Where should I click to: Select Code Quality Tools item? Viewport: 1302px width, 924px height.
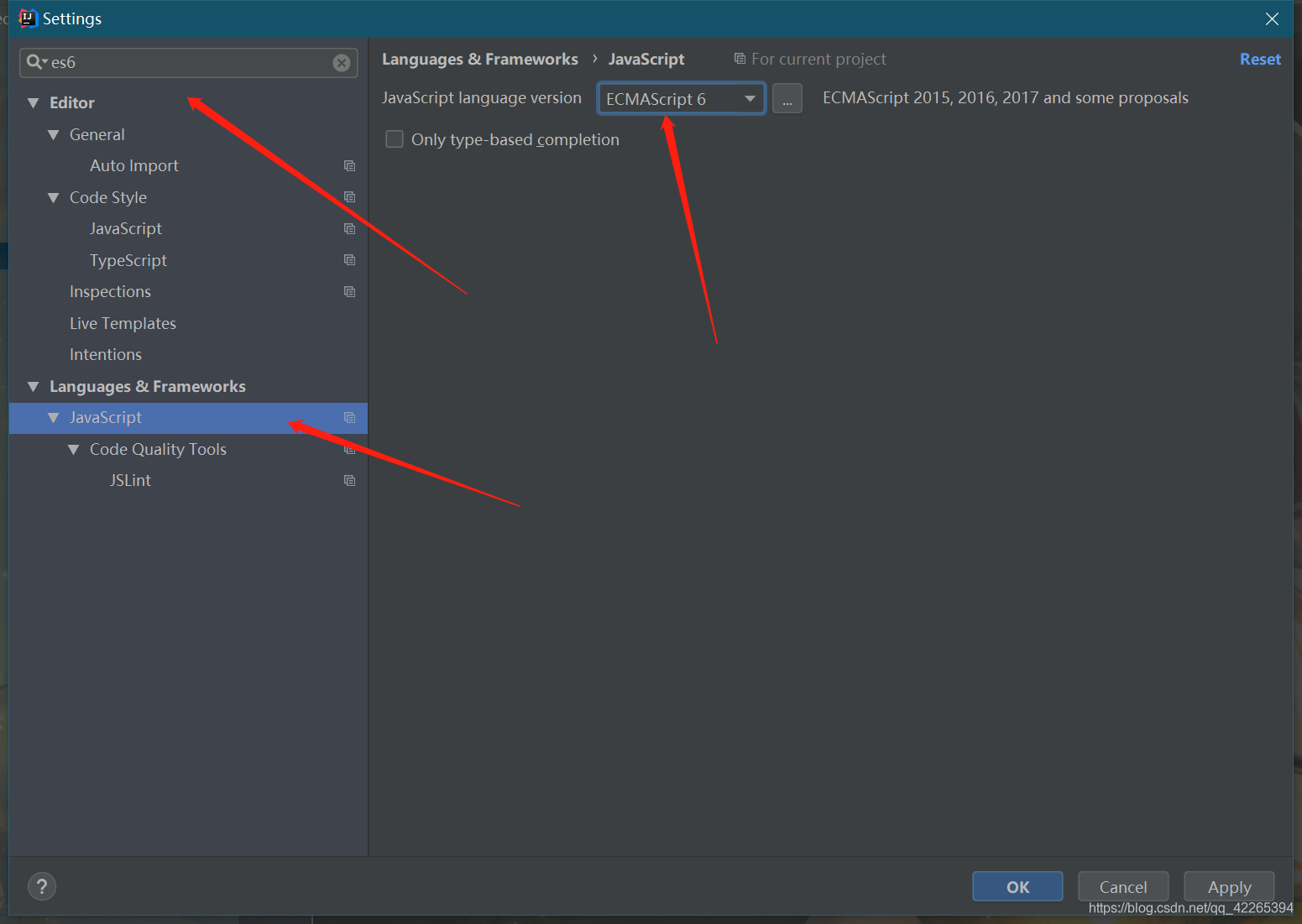pyautogui.click(x=158, y=450)
